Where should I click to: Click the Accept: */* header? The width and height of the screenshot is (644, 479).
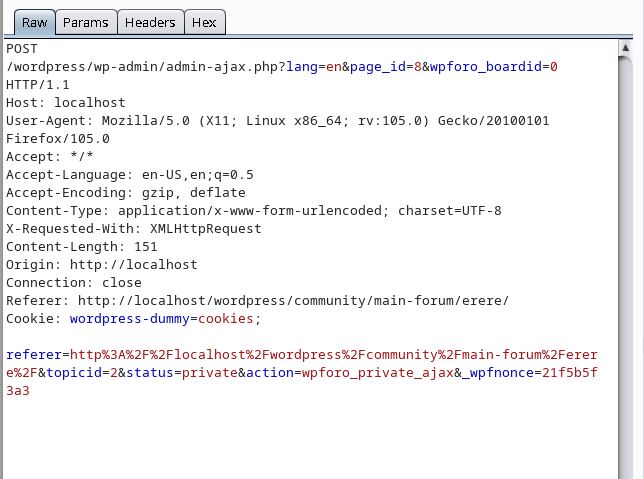click(x=50, y=157)
